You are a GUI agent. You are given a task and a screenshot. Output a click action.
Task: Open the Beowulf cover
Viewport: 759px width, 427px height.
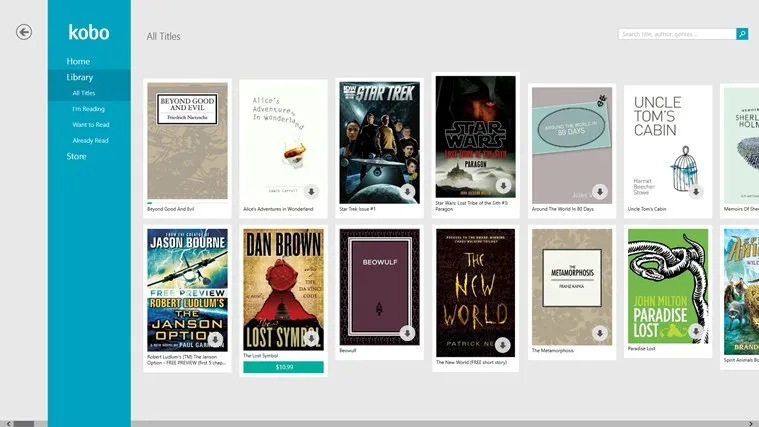(x=380, y=287)
